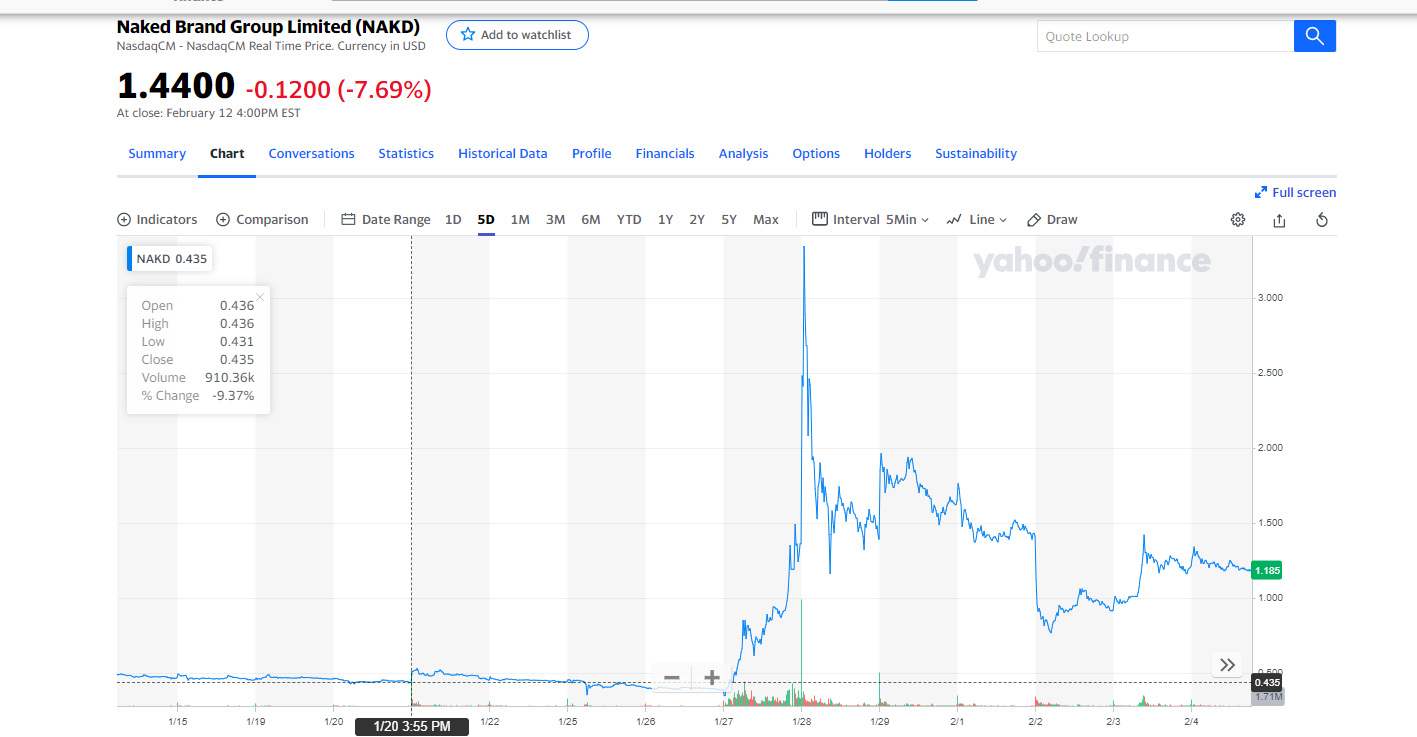Click the Full screen expand icon
Image resolution: width=1417 pixels, height=737 pixels.
tap(1261, 193)
